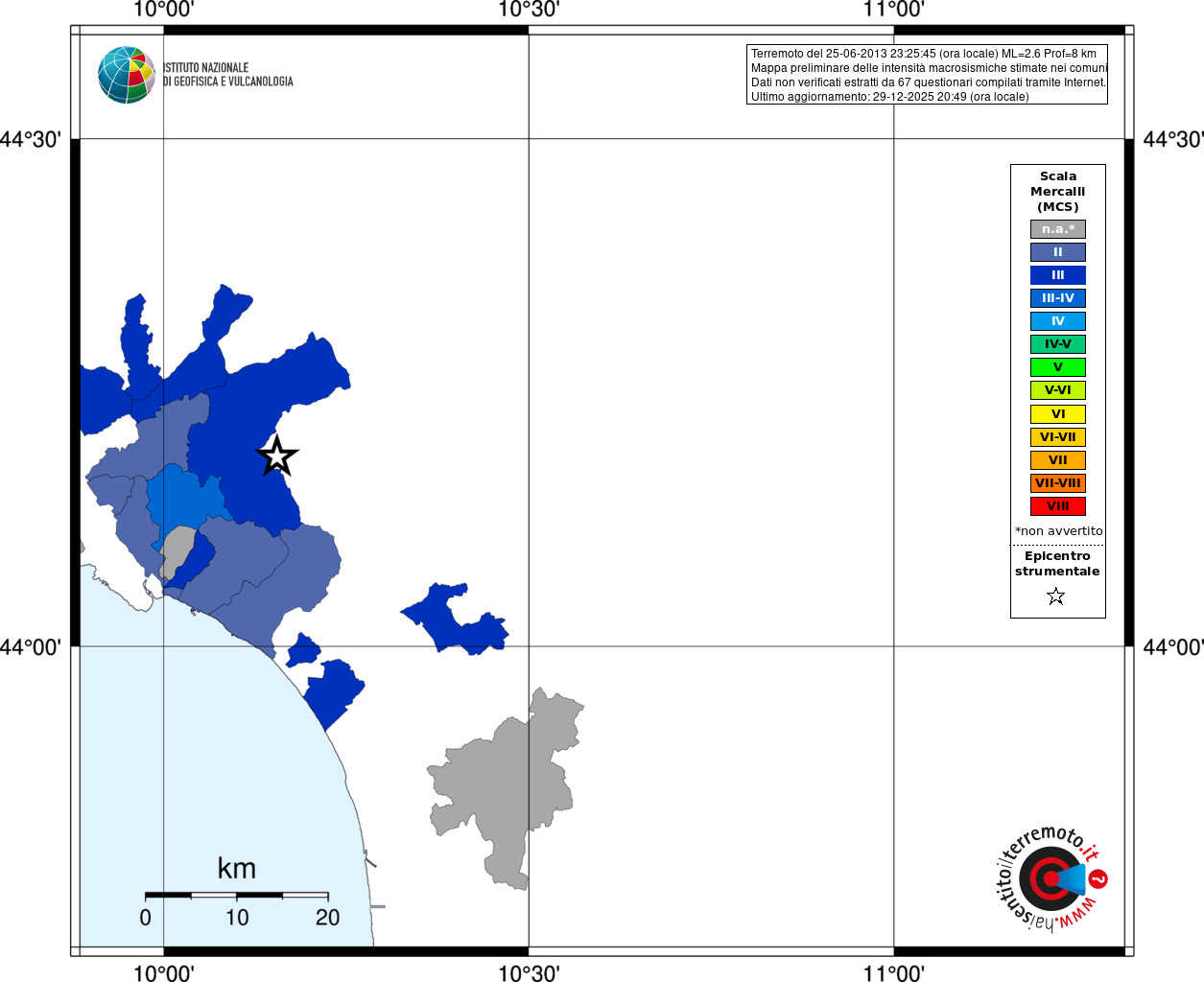
Task: Select the III intensity legend swatch
Action: 1058,275
